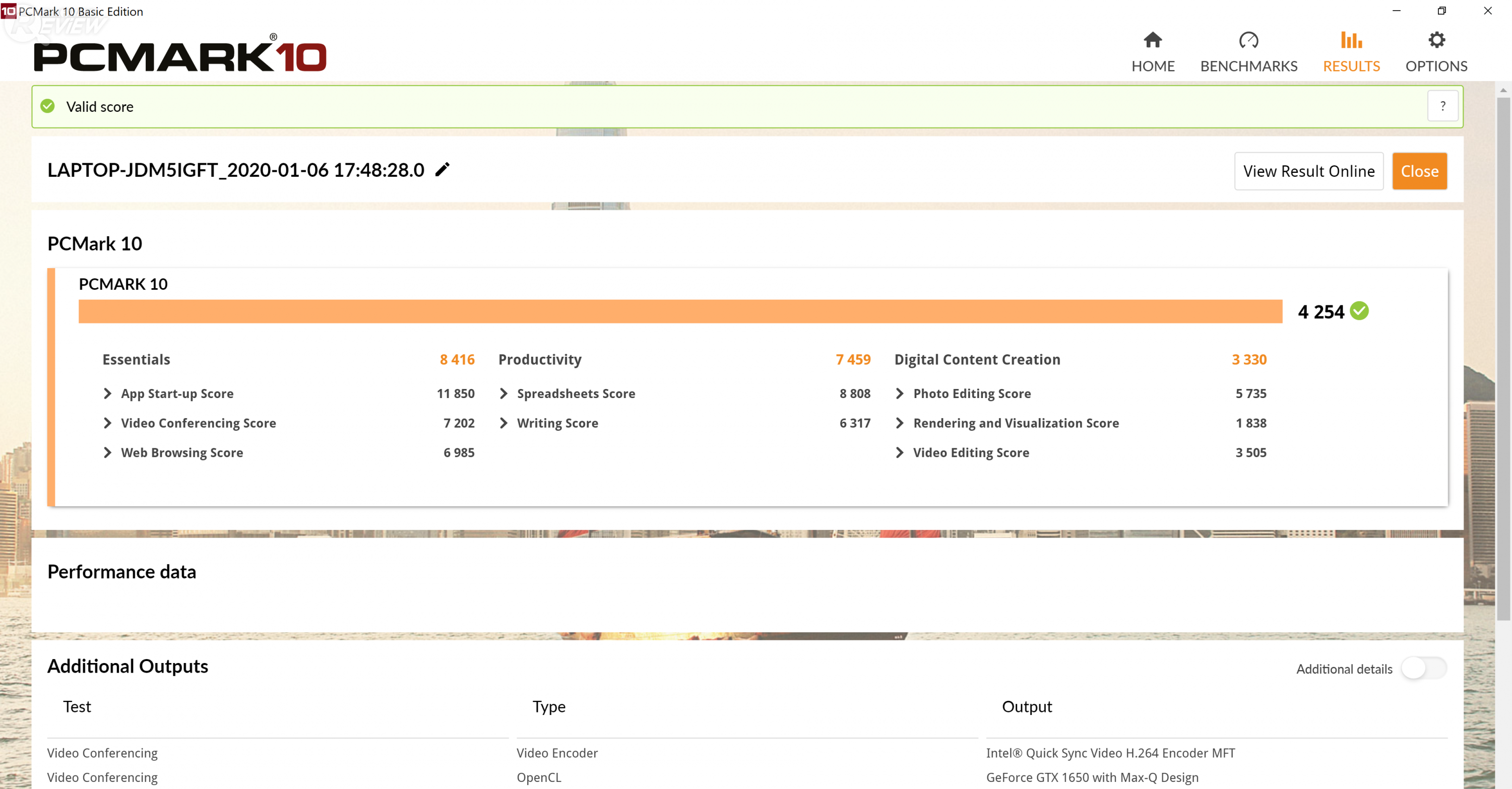
Task: Expand the Photo Editing Score row
Action: pyautogui.click(x=899, y=393)
